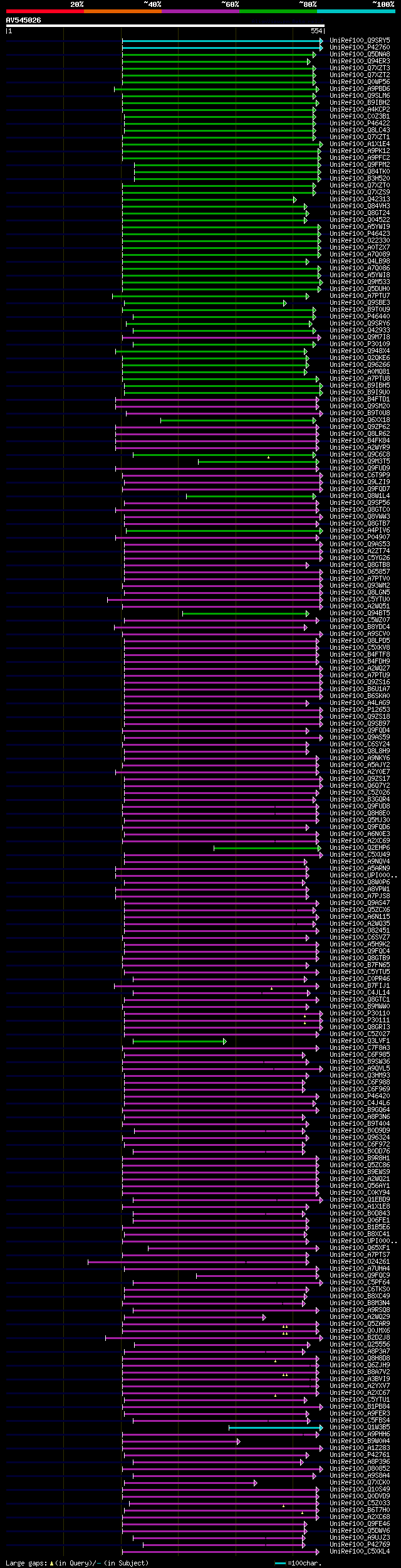Select hit label UniRef100_Q04522
Image resolution: width=401 pixels, height=1568 pixels.
[x=360, y=220]
